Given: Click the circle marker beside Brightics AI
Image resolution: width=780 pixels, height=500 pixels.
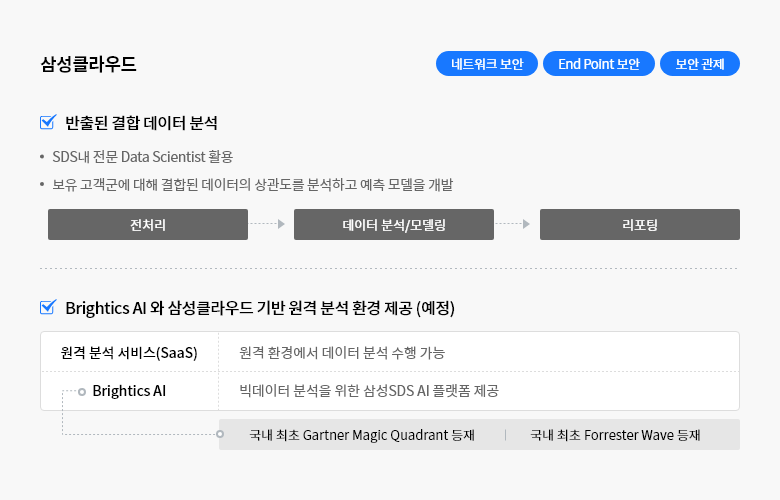Looking at the screenshot, I should [x=82, y=392].
